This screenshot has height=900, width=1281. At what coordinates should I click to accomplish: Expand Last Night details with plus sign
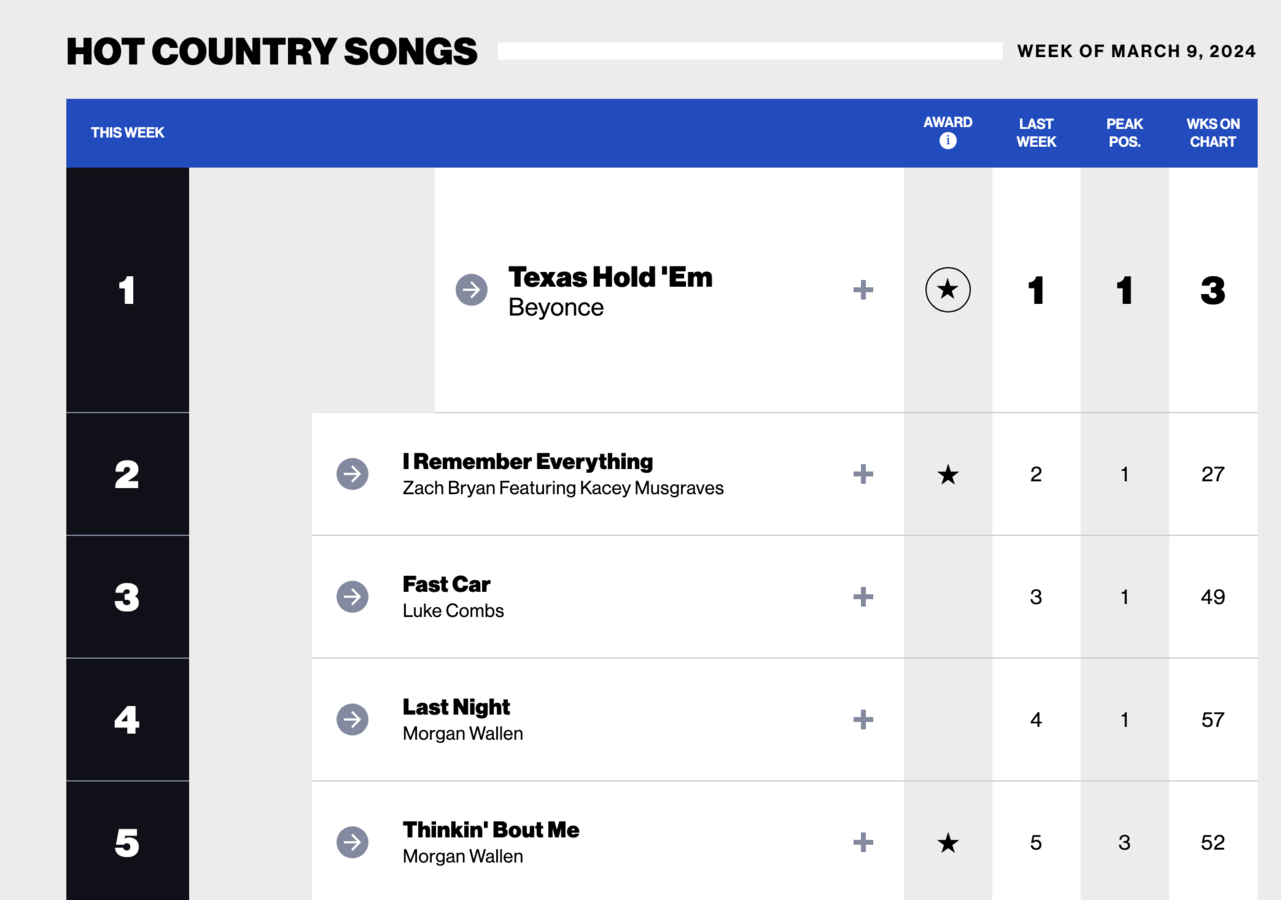863,720
